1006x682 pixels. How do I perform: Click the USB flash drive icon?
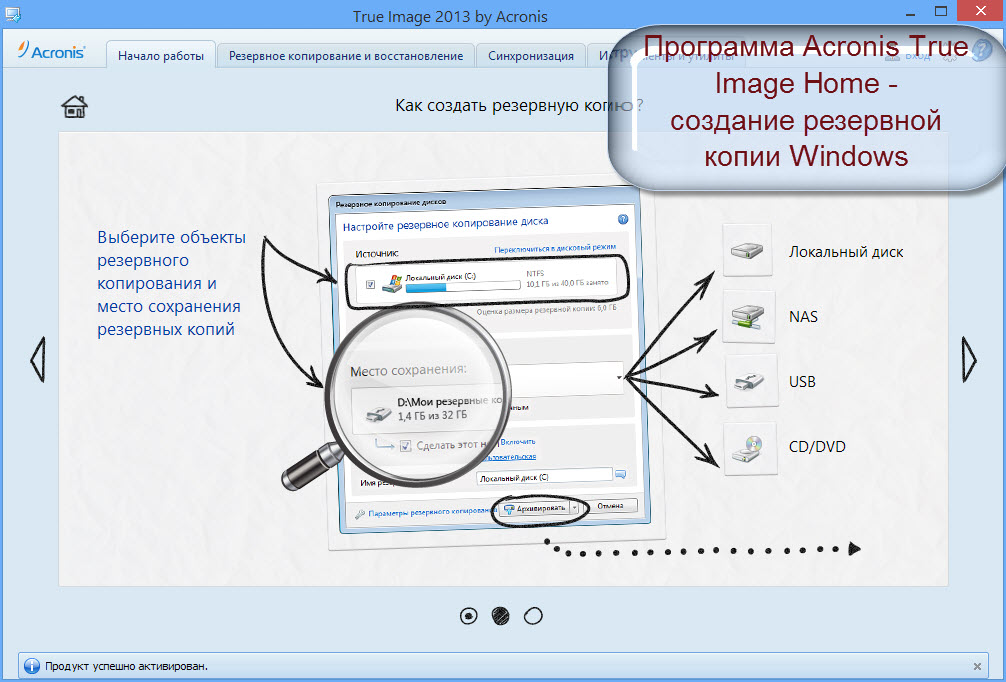click(751, 381)
